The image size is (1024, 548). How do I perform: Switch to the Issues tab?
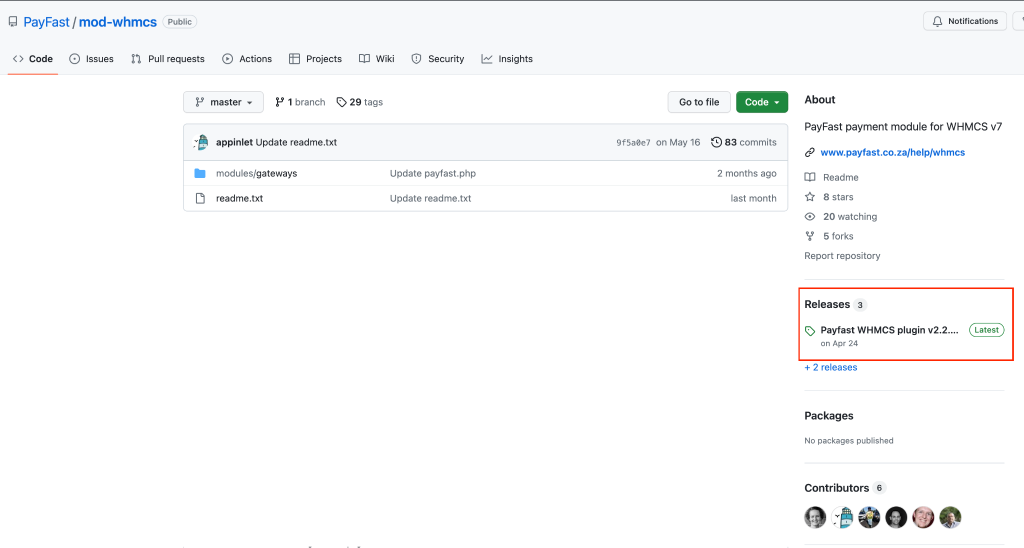pos(91,59)
